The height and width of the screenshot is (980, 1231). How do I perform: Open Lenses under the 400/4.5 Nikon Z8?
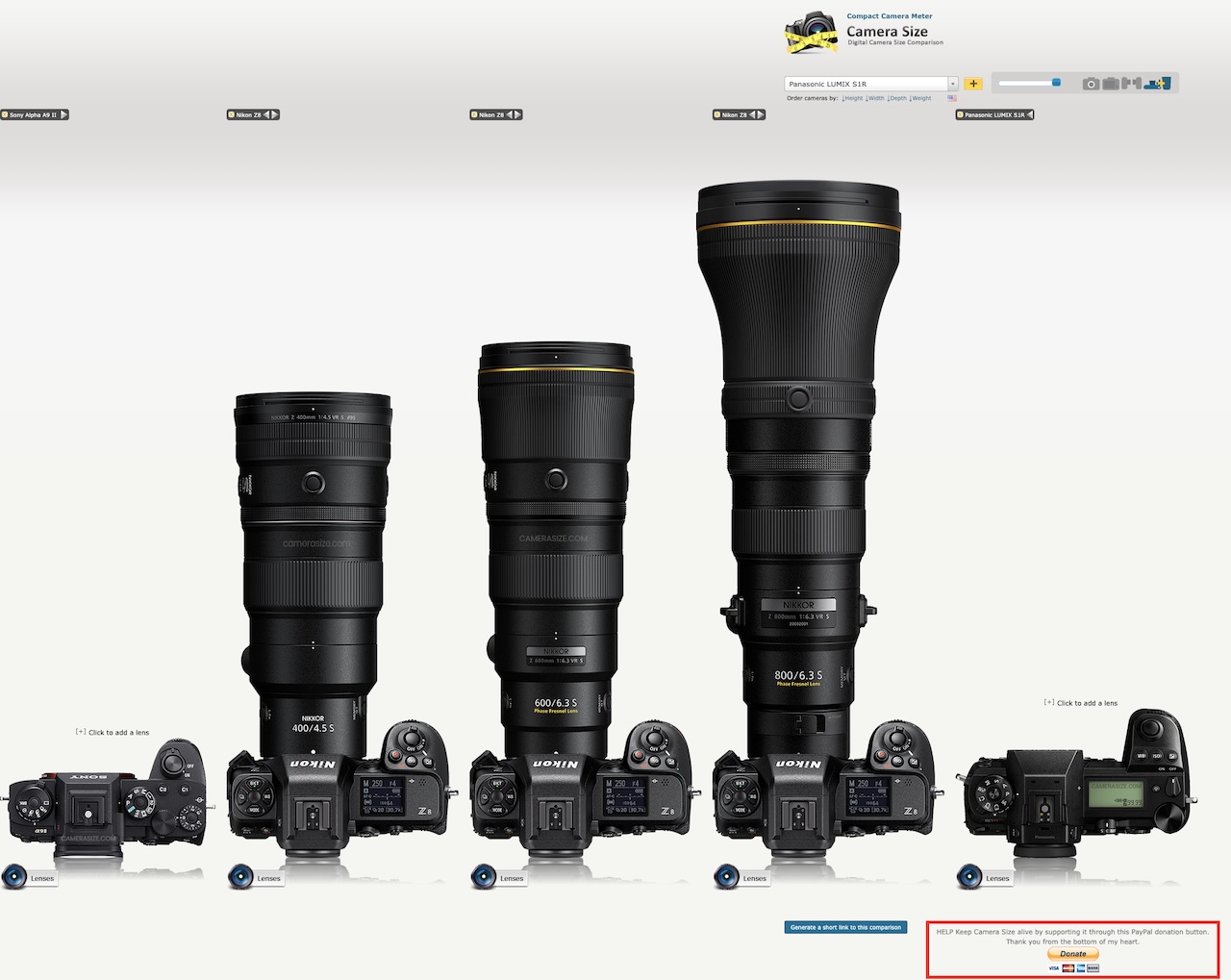(256, 877)
